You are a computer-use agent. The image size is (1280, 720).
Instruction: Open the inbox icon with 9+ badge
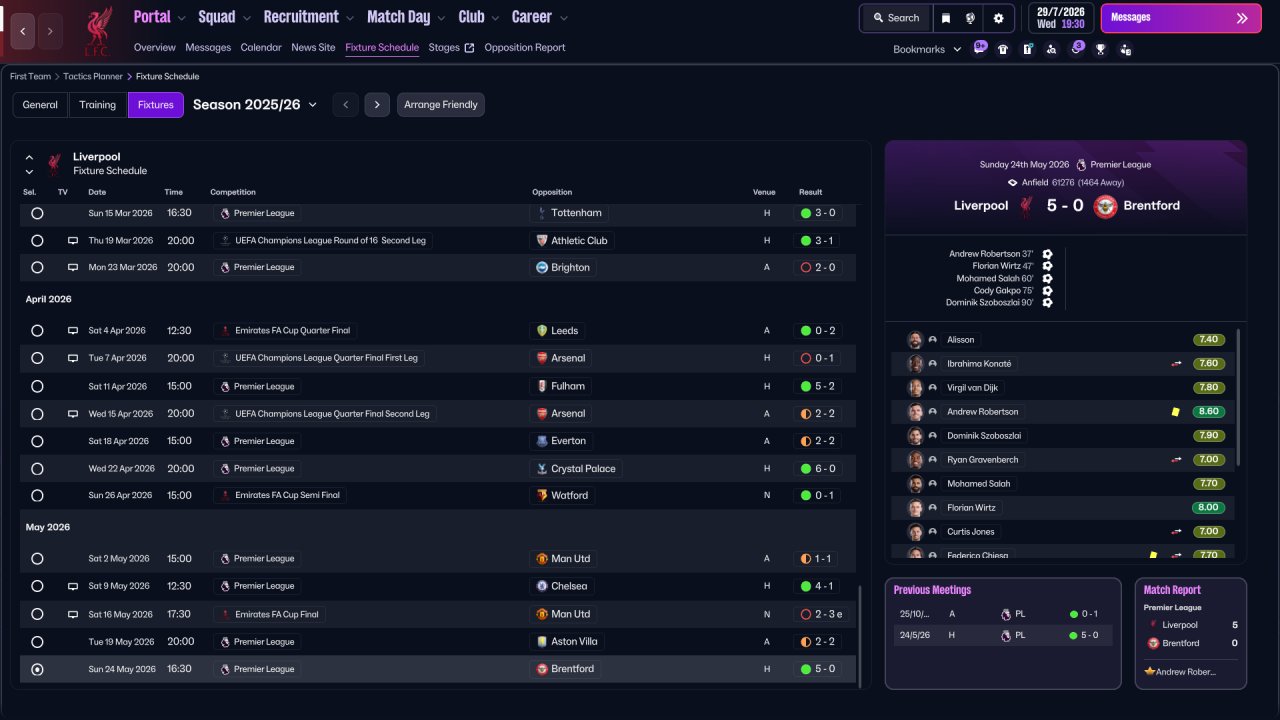[x=980, y=48]
